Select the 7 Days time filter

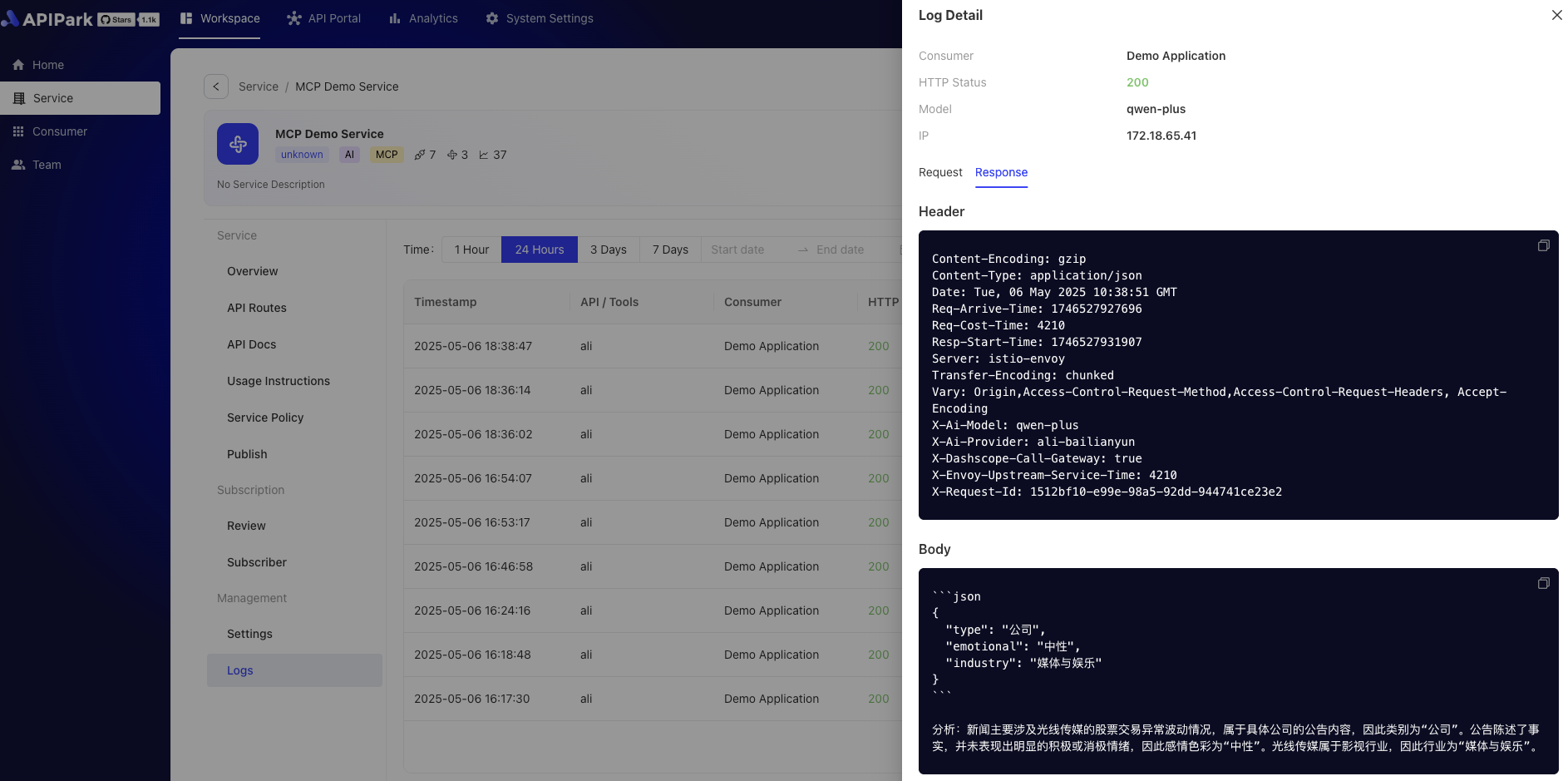point(670,250)
